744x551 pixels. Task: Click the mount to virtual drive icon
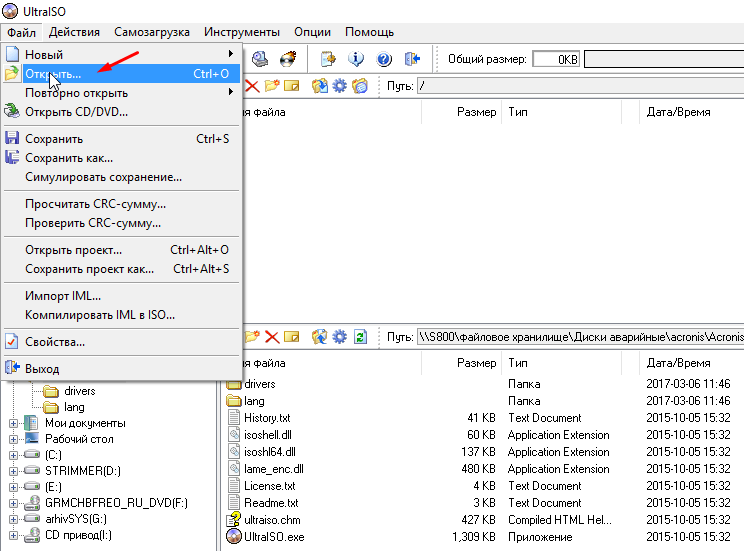click(260, 59)
